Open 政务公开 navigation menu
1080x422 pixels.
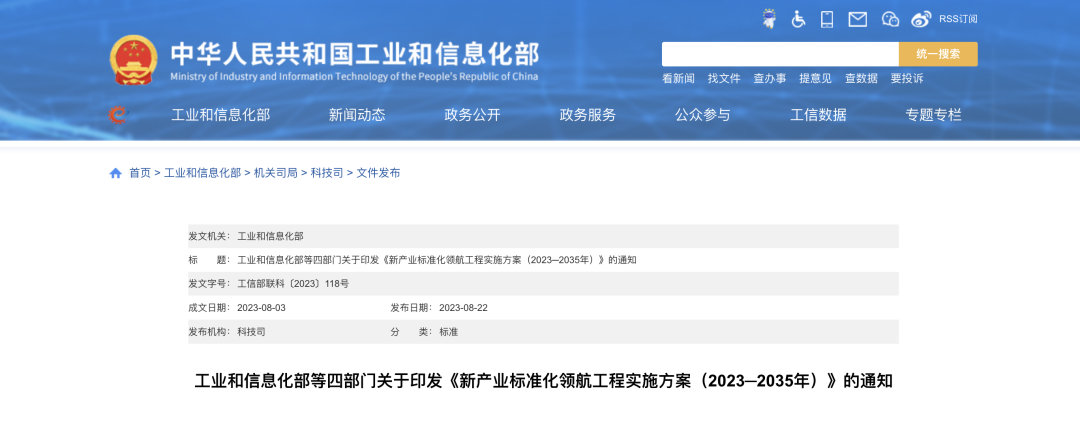pos(472,115)
